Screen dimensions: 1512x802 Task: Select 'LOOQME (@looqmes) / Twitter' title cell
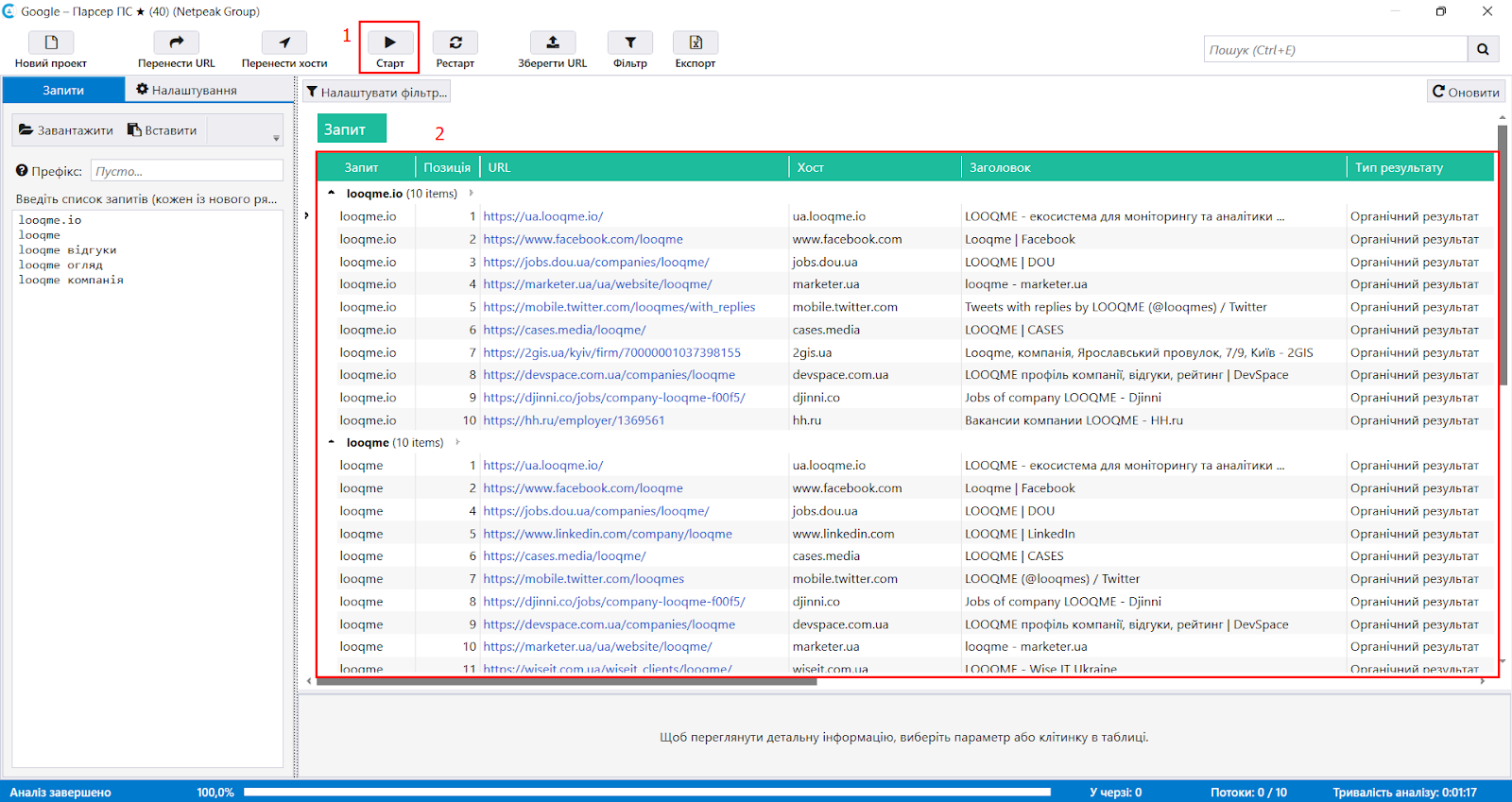pyautogui.click(x=1153, y=579)
